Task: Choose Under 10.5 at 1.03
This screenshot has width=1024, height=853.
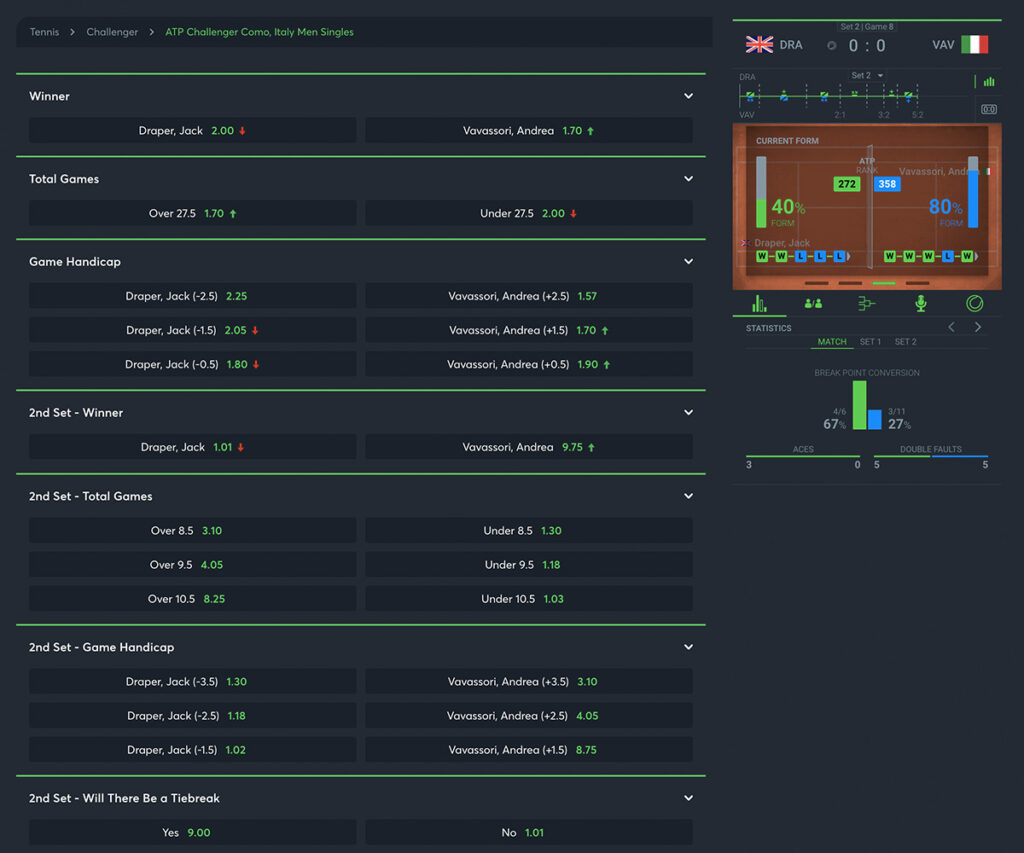Action: pyautogui.click(x=529, y=599)
